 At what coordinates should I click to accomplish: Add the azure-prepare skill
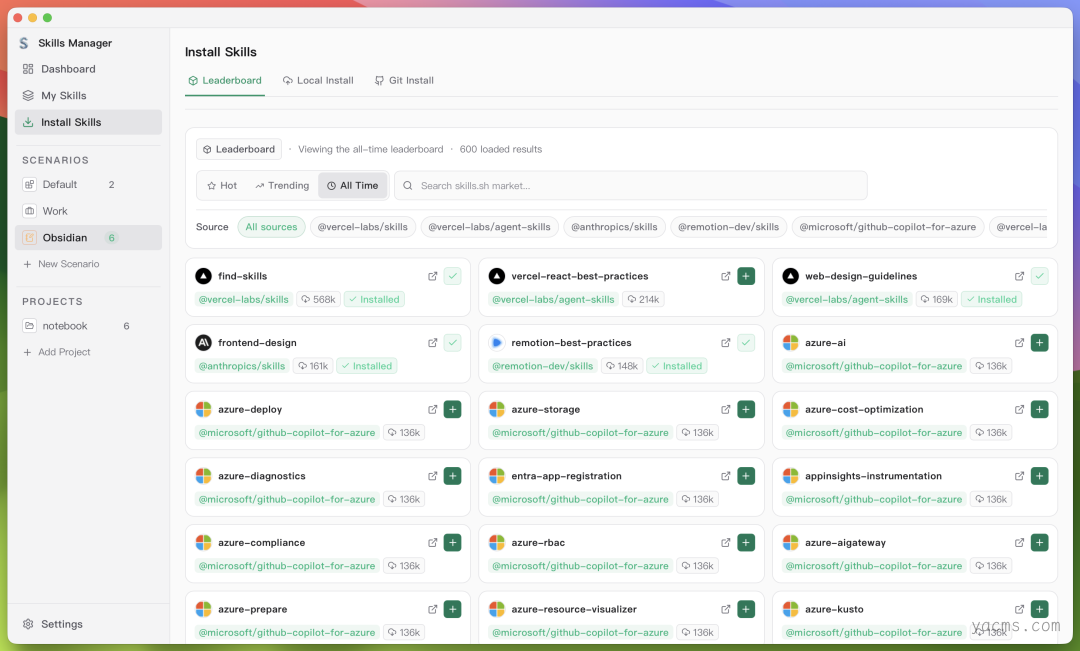coord(453,609)
